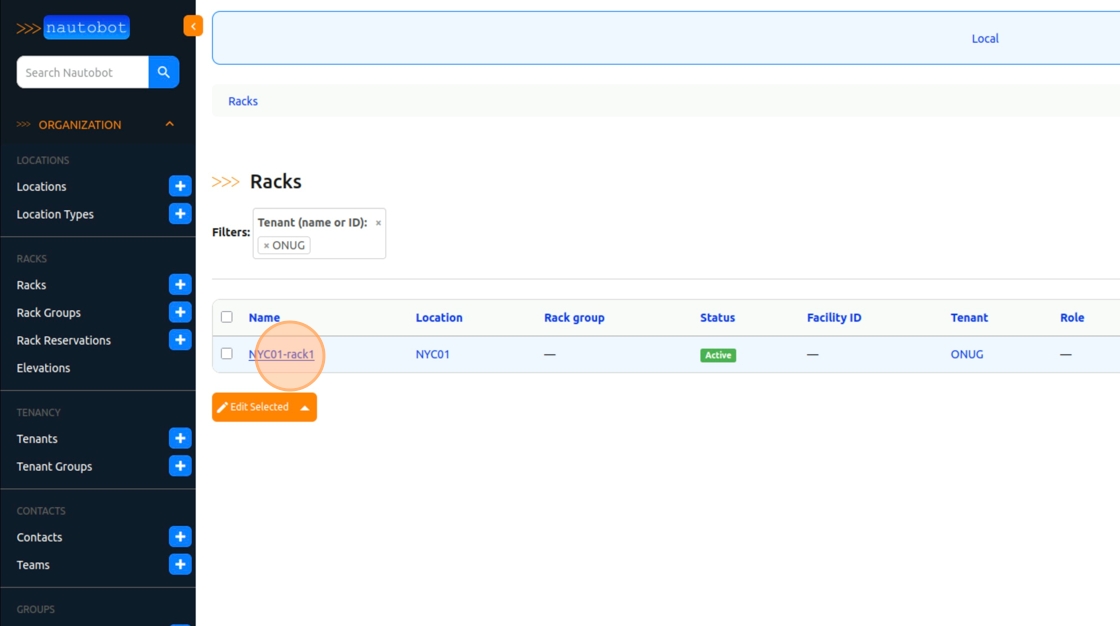Image resolution: width=1120 pixels, height=626 pixels.
Task: Click inside the Search Nautobot field
Action: pos(83,72)
